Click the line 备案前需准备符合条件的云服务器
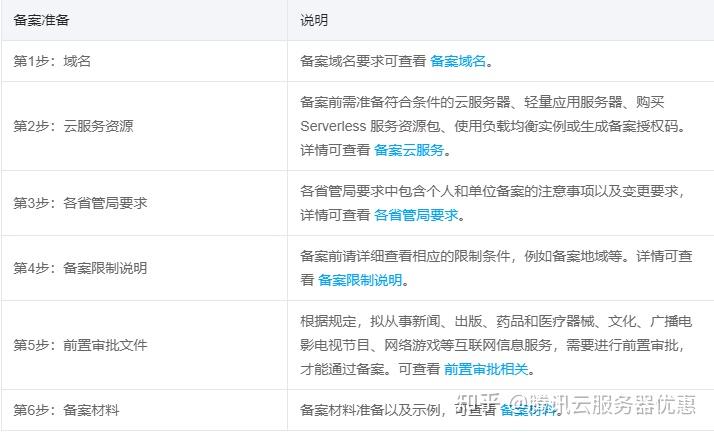The image size is (714, 434). 482,102
